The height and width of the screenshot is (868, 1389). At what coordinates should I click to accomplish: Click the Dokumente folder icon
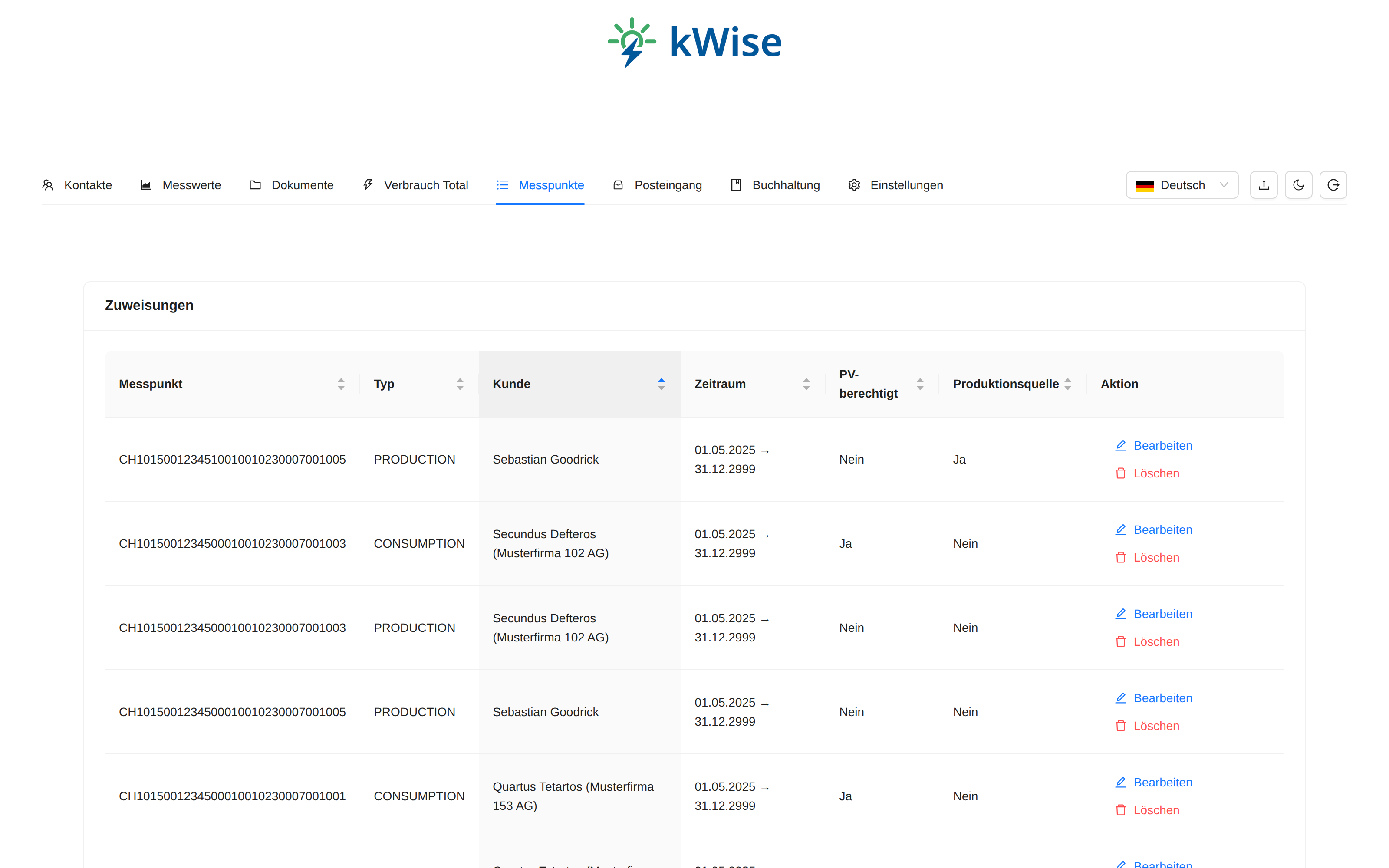tap(255, 185)
